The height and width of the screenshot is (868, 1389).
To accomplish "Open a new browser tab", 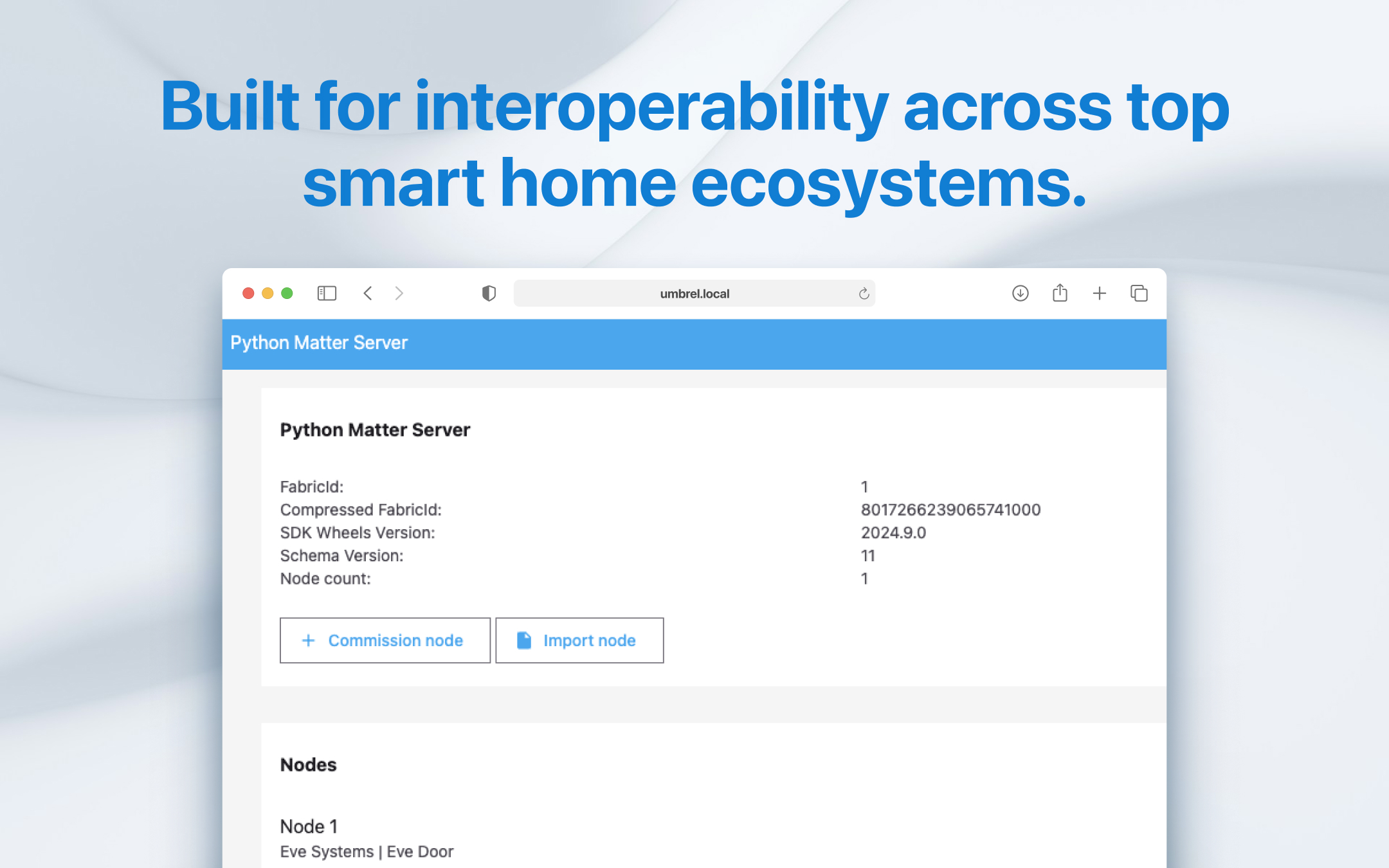I will click(x=1100, y=293).
